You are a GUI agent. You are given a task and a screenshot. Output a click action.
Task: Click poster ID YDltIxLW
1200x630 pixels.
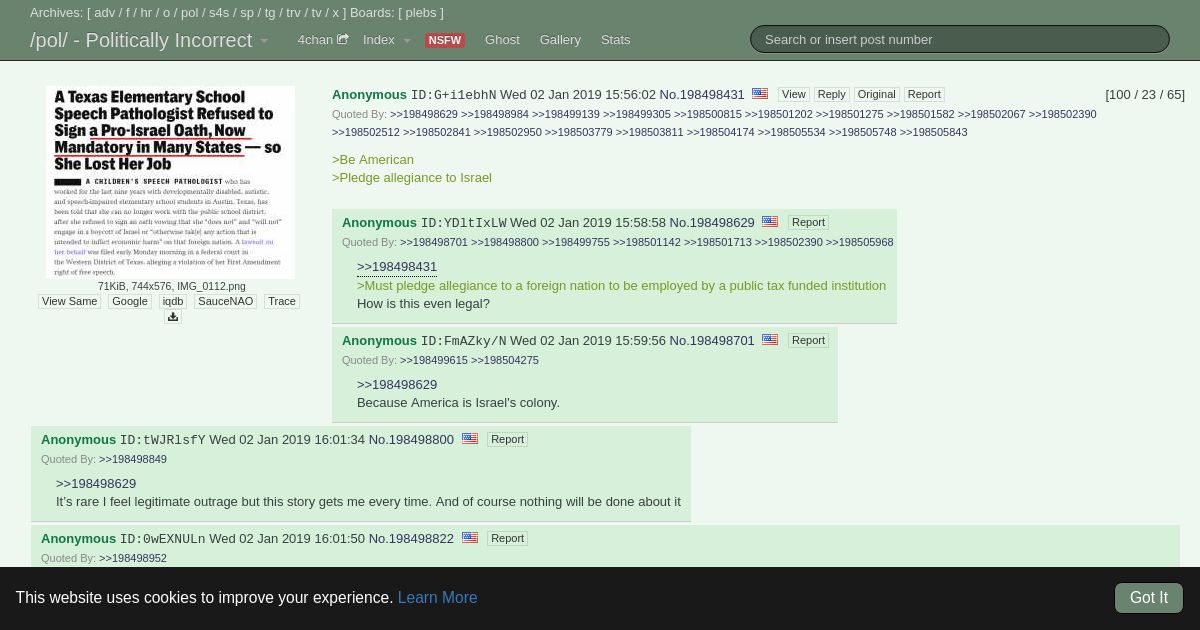(463, 223)
